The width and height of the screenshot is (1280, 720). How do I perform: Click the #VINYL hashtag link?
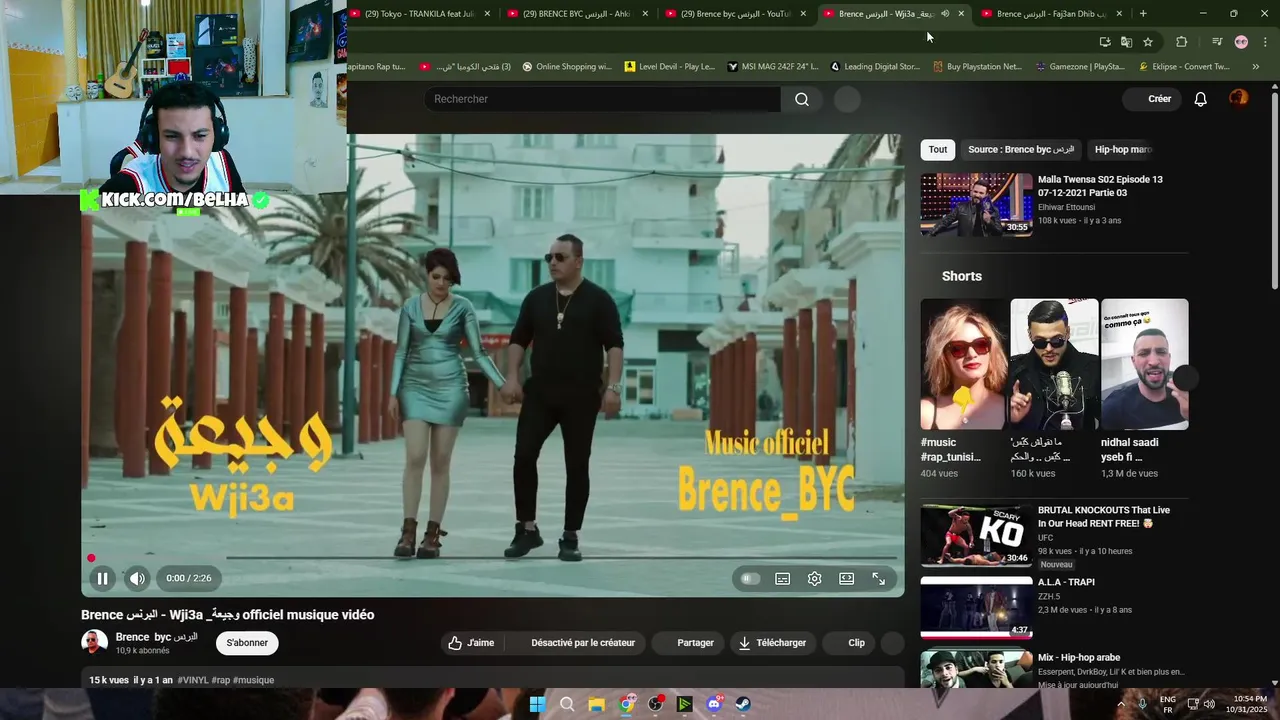click(193, 680)
